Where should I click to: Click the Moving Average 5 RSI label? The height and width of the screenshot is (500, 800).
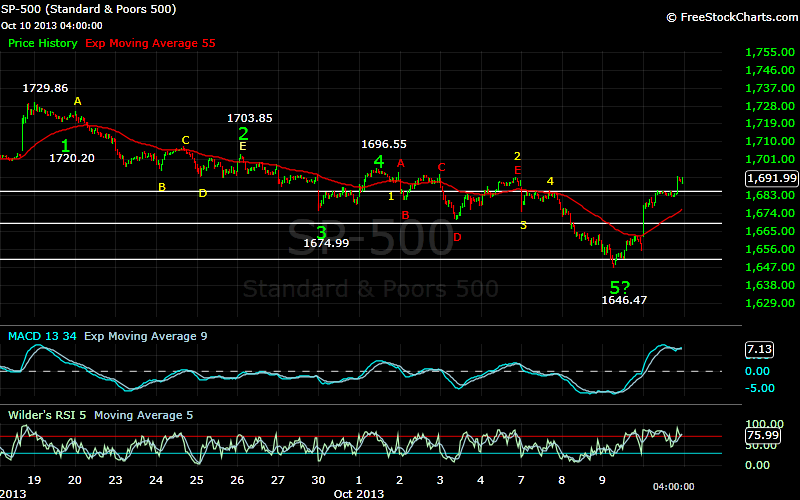coord(144,415)
